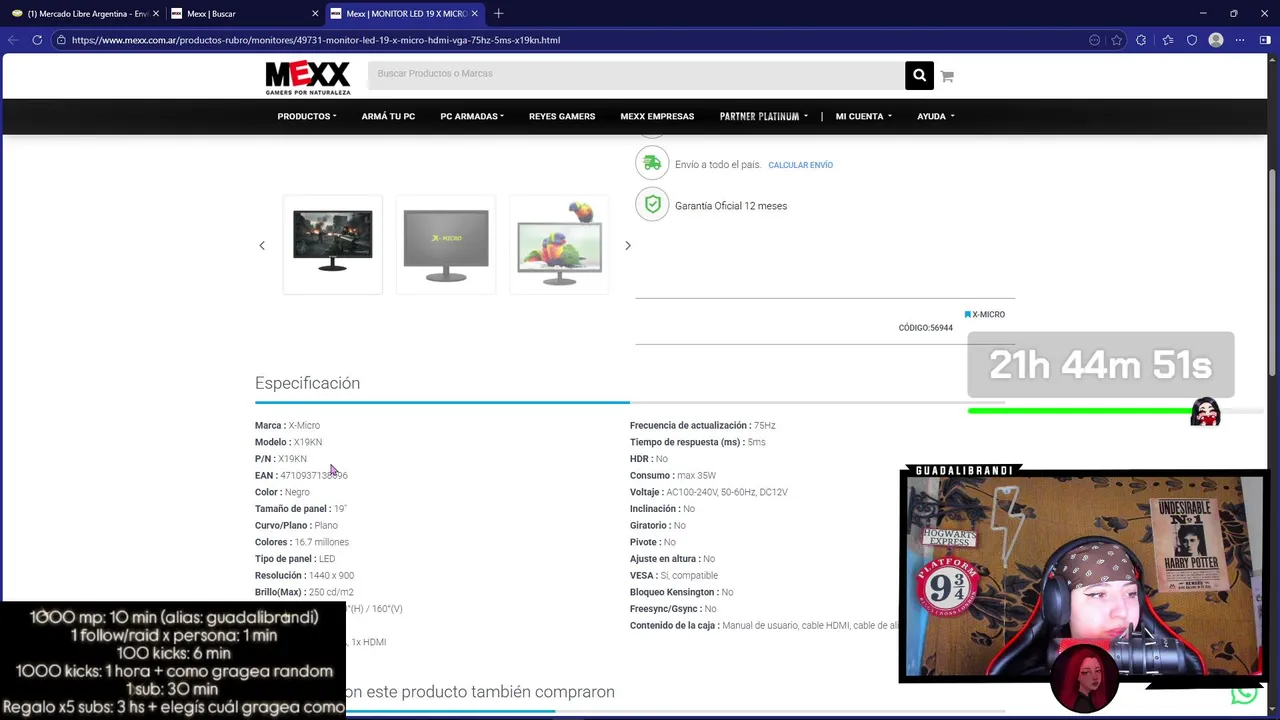The width and height of the screenshot is (1280, 720).
Task: Open the ARMÁ TU PC menu item
Action: point(388,116)
